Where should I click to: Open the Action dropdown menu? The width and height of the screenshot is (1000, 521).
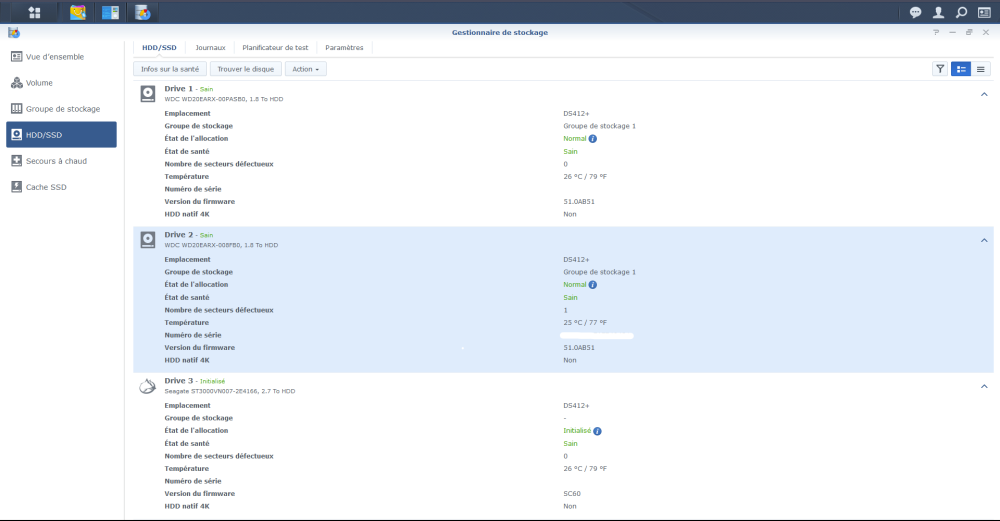pyautogui.click(x=305, y=69)
